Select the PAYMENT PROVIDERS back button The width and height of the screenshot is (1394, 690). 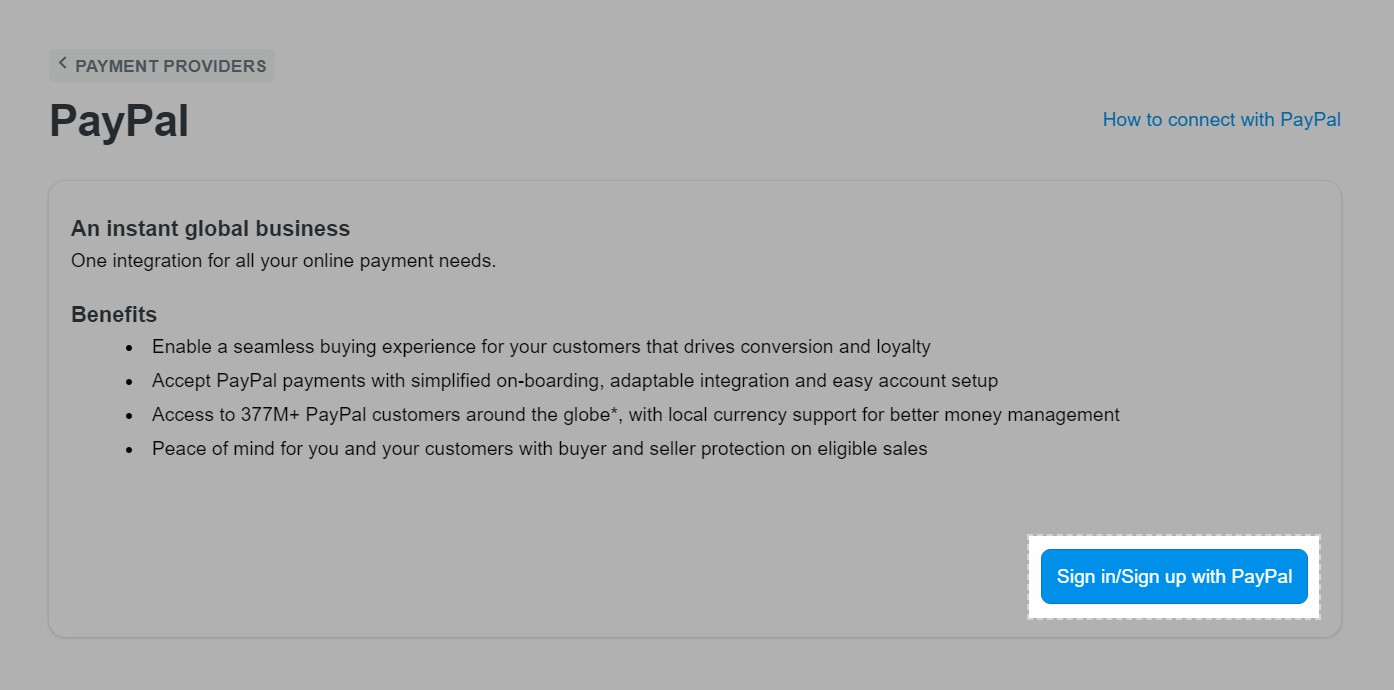pos(162,65)
